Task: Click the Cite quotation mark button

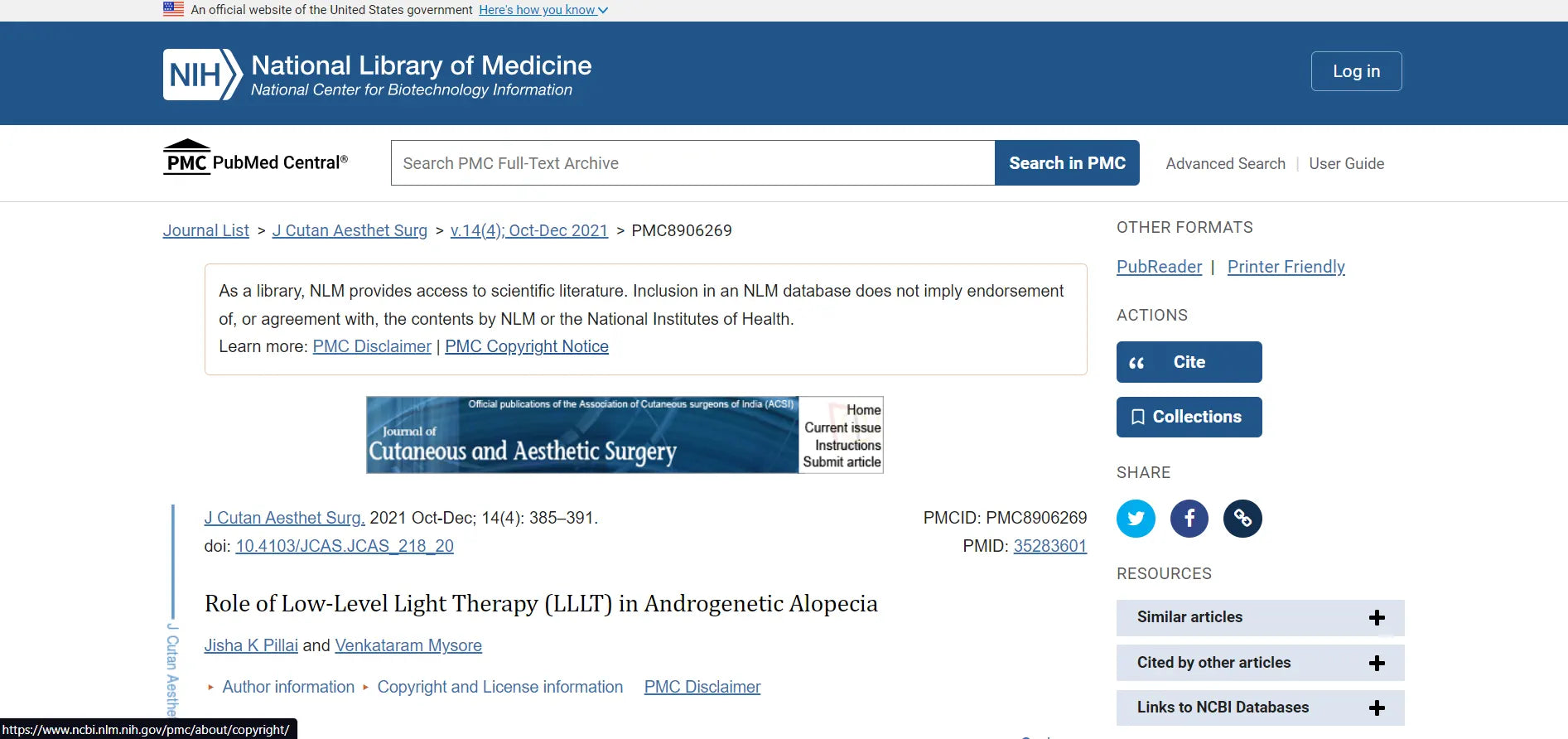Action: click(1189, 362)
